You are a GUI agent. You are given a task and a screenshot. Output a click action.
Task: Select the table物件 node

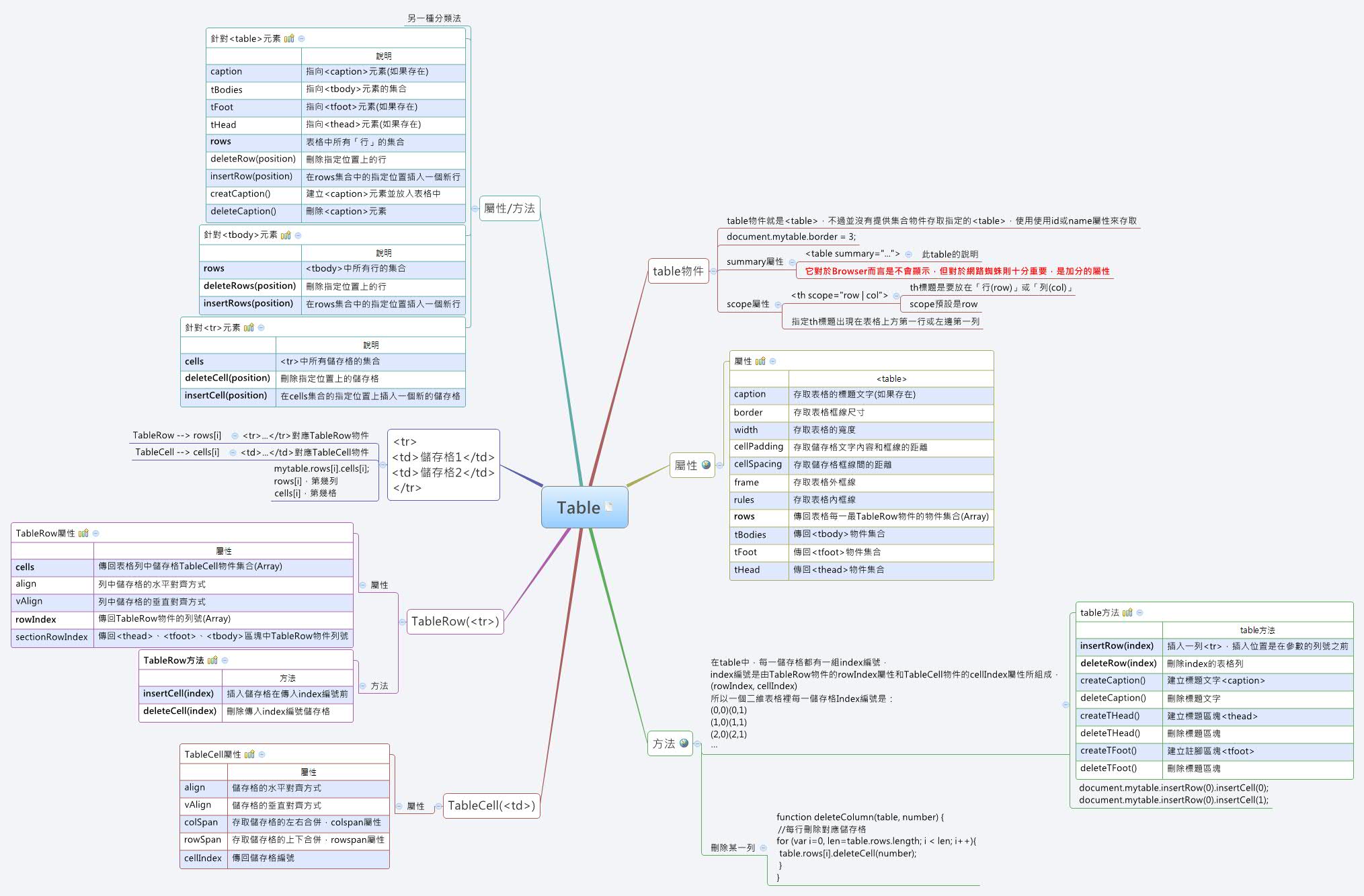[x=678, y=272]
